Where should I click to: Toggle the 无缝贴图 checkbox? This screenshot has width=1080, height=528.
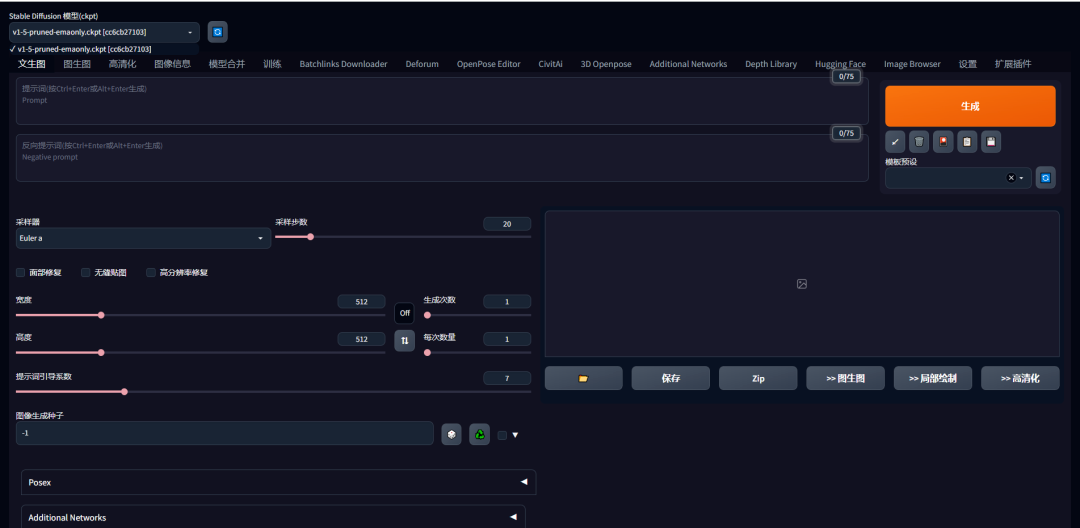(86, 272)
